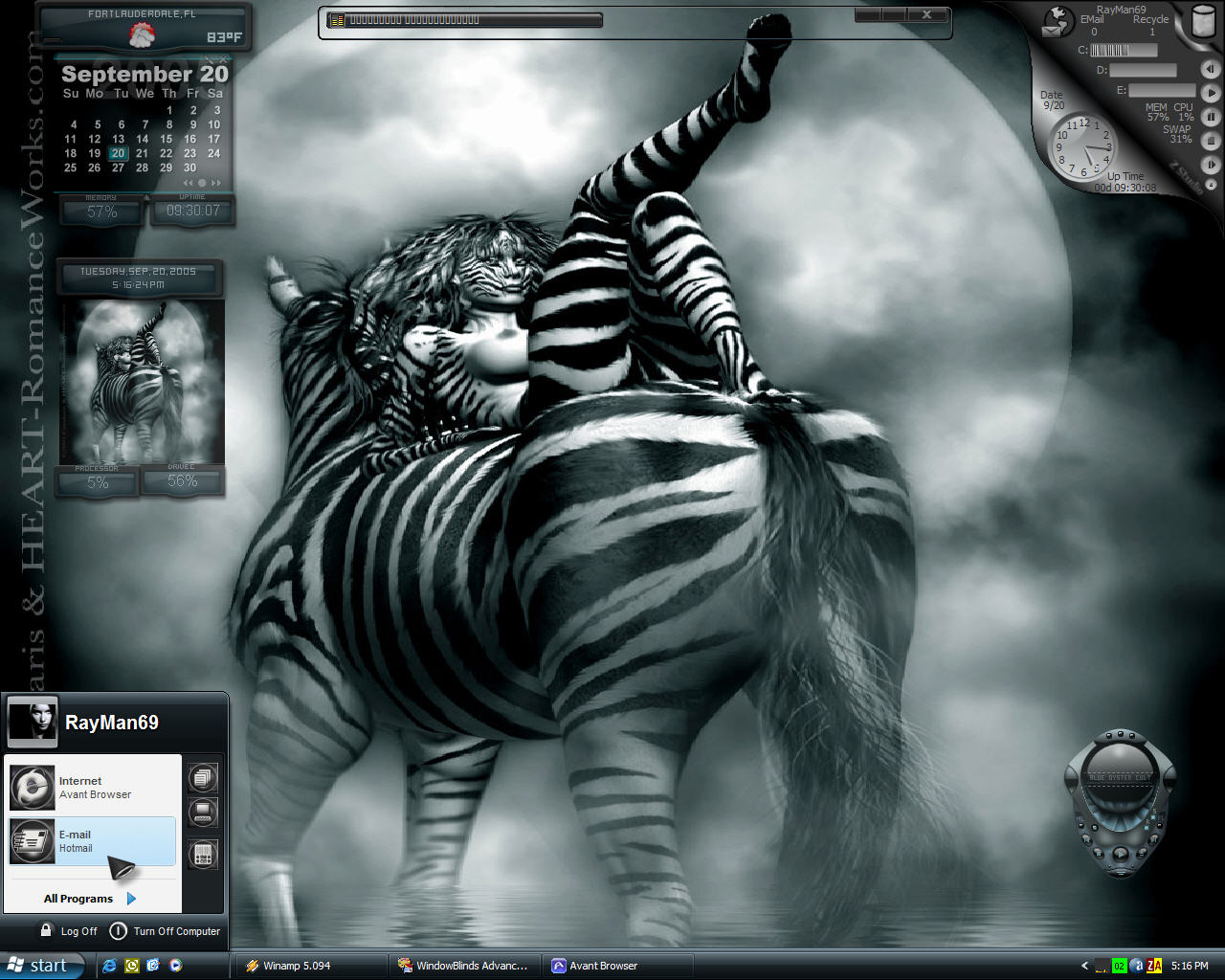Image resolution: width=1225 pixels, height=980 pixels.
Task: Click the play button on the Z Studio widget
Action: point(1211,93)
